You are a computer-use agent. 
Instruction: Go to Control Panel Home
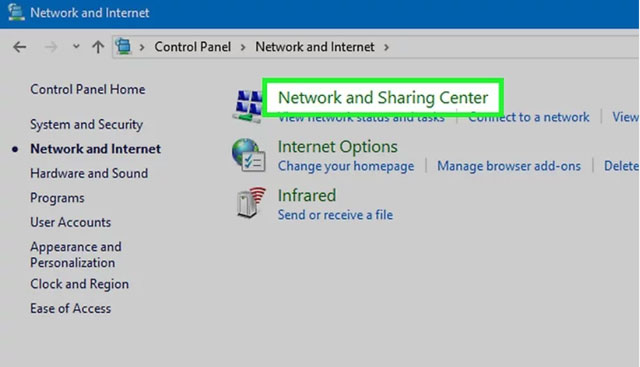click(88, 89)
